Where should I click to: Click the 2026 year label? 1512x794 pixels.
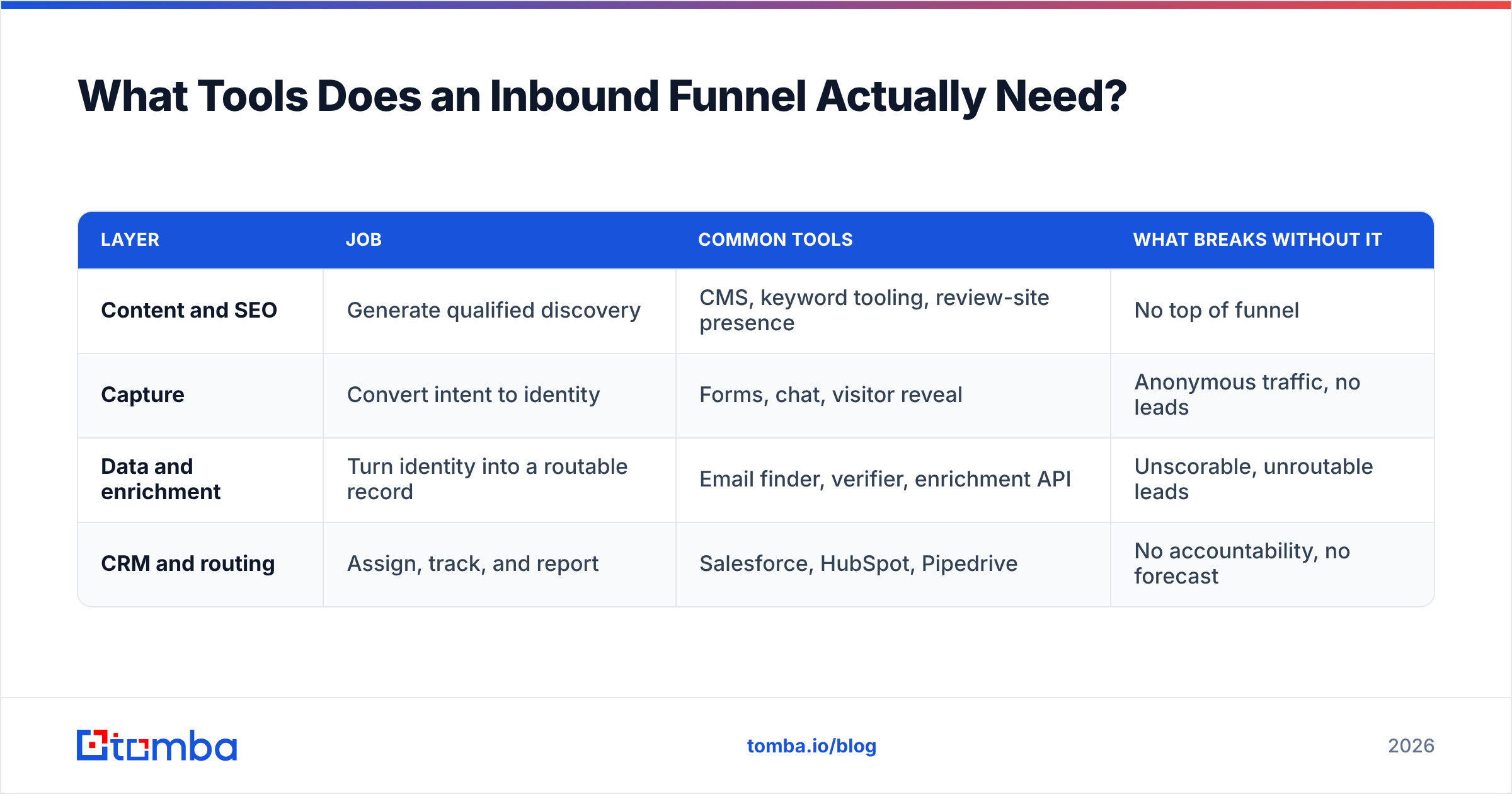point(1411,746)
